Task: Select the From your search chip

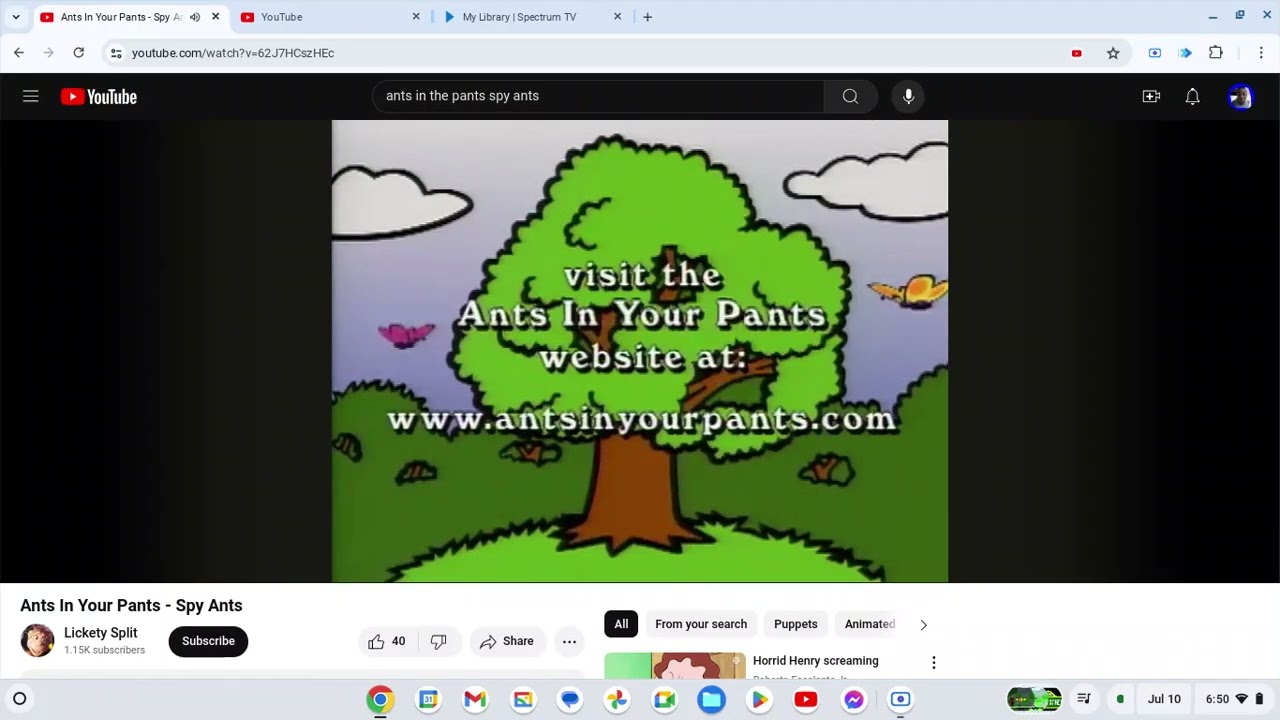Action: [701, 624]
